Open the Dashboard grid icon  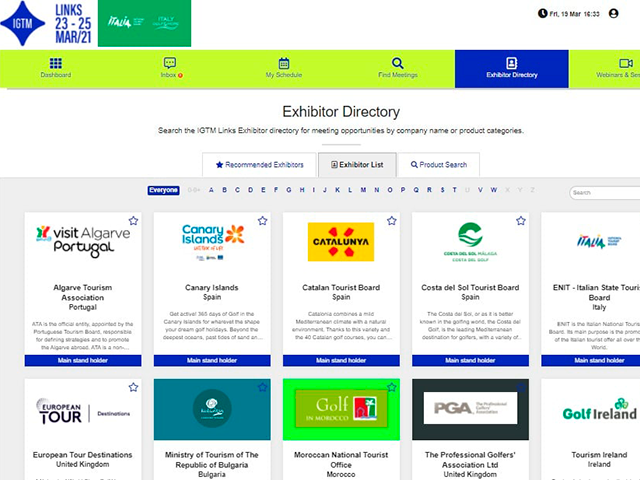[x=56, y=63]
